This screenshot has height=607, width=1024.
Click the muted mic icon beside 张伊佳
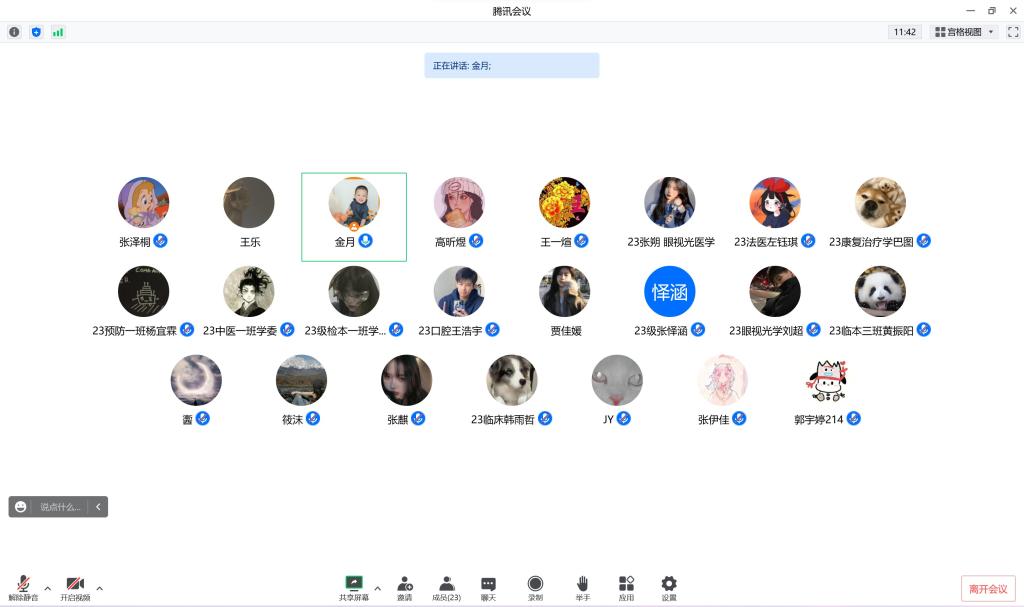pyautogui.click(x=739, y=419)
